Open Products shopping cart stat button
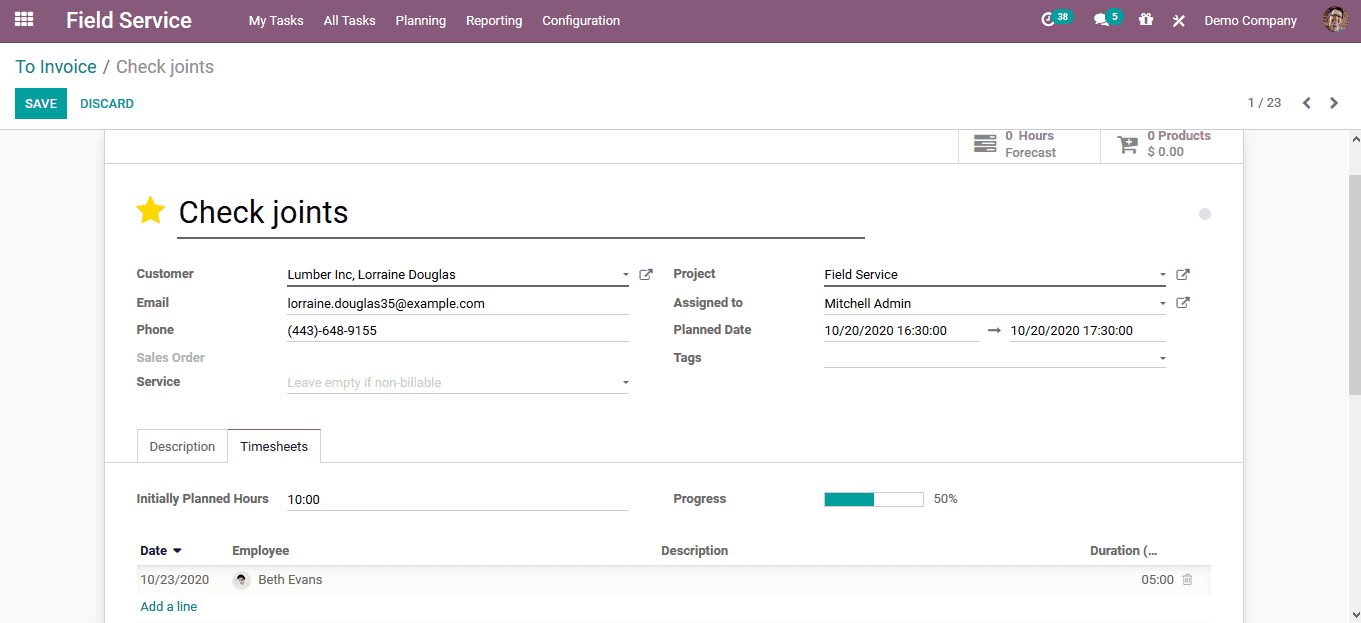1361x623 pixels. coord(1171,144)
